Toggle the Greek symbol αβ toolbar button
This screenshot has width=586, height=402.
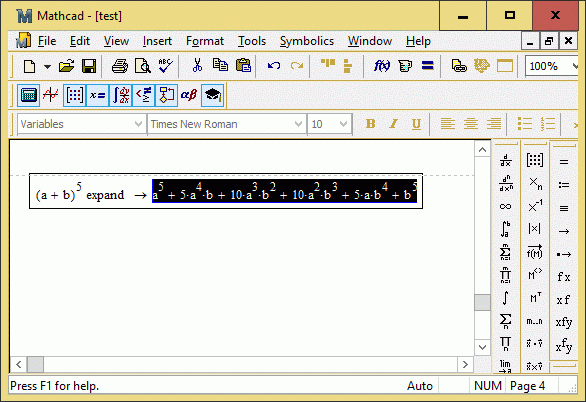[x=189, y=95]
